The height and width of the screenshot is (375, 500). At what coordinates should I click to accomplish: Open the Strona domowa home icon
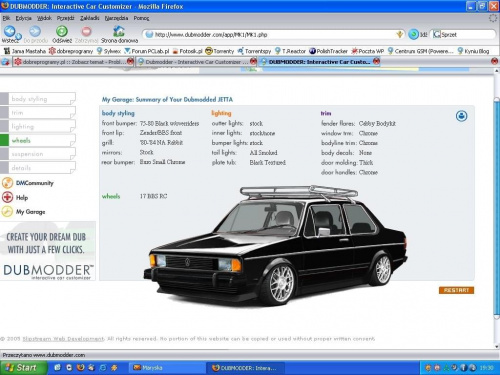point(119,31)
